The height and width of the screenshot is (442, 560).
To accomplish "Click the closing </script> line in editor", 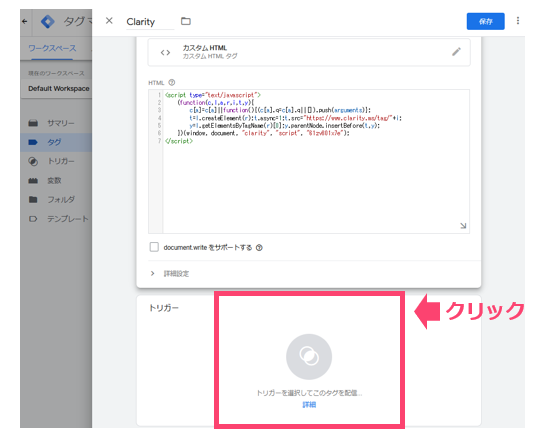I will (179, 141).
